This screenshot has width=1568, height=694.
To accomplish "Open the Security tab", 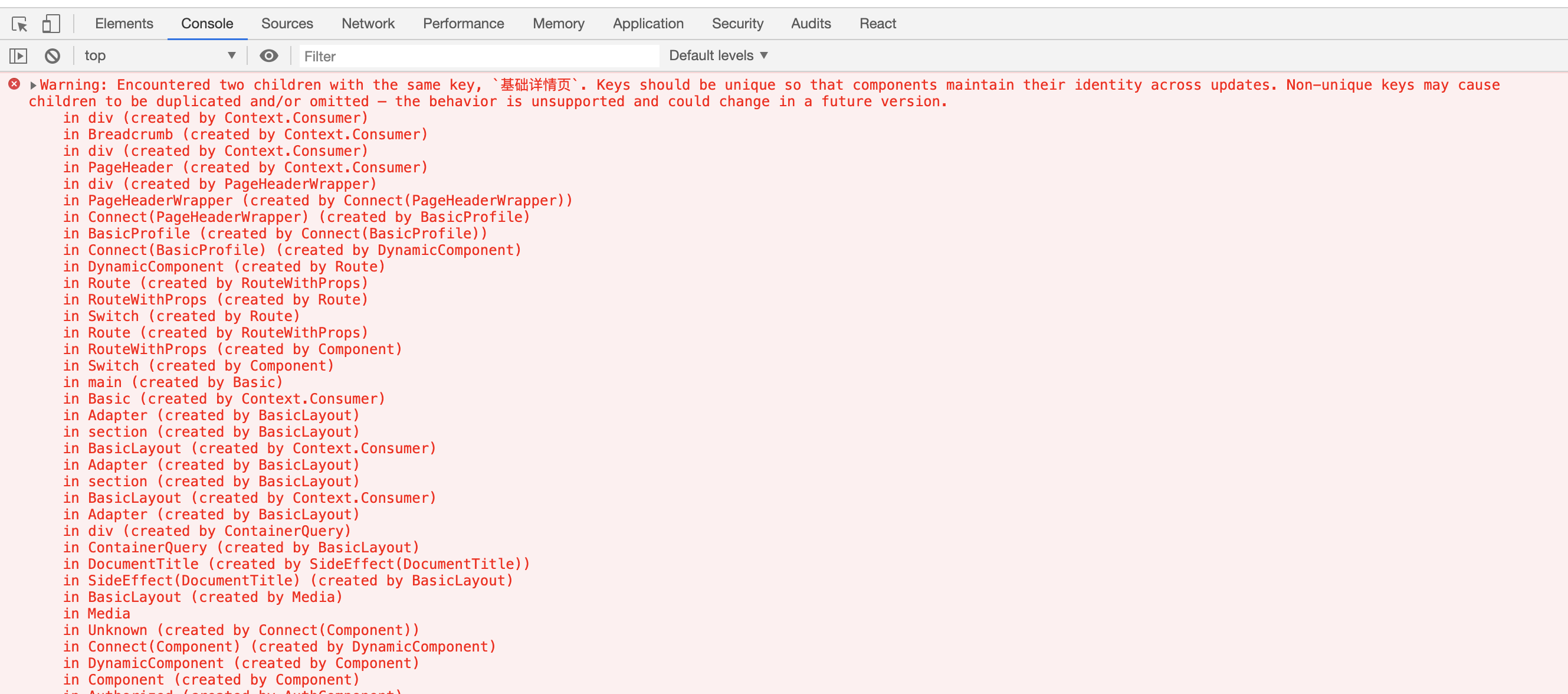I will click(737, 24).
